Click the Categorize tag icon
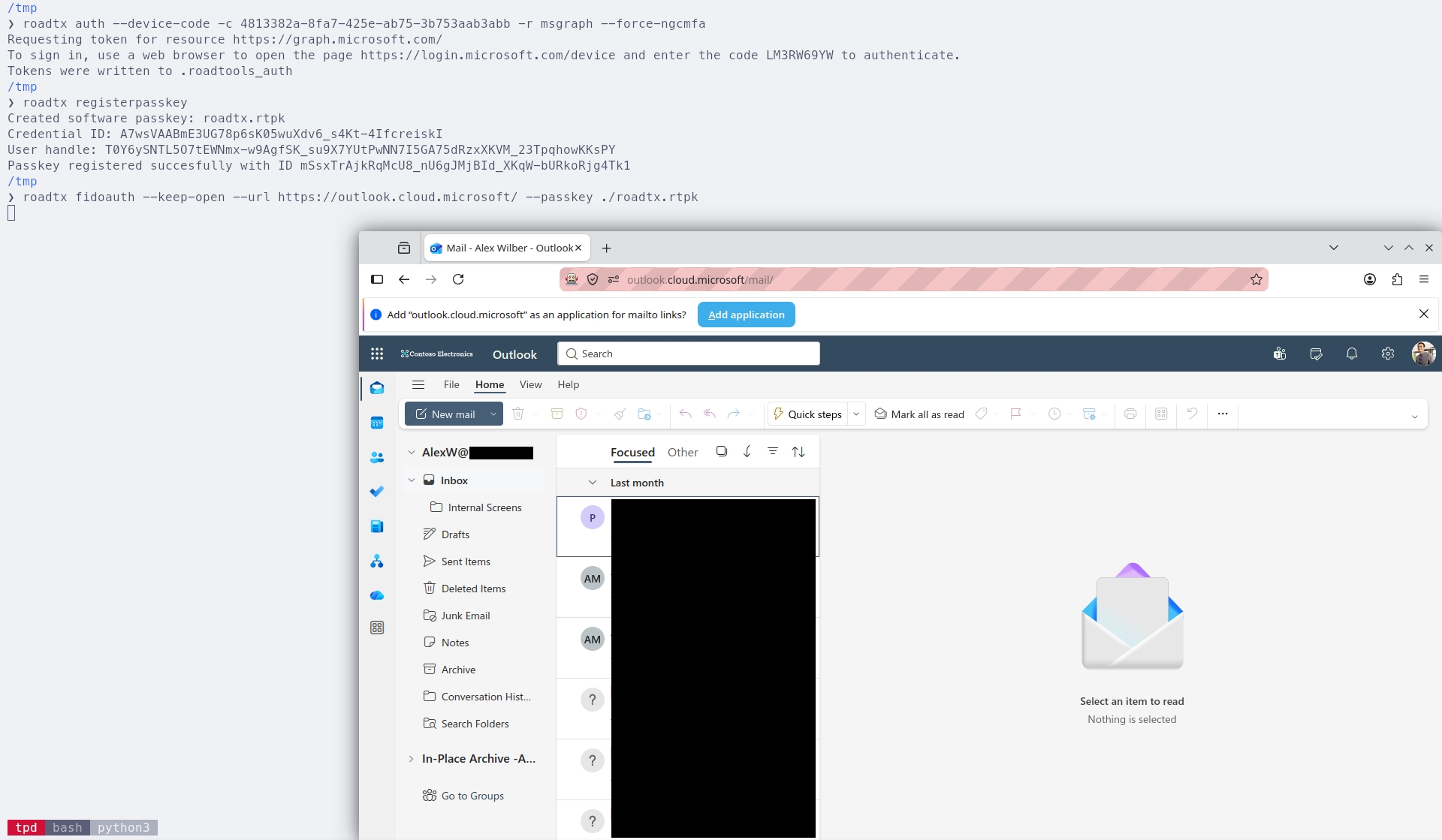Image resolution: width=1442 pixels, height=840 pixels. [981, 414]
